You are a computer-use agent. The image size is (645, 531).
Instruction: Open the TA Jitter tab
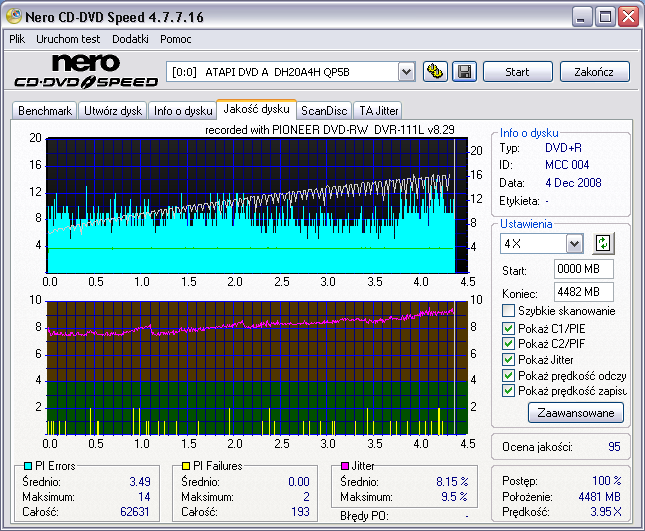[378, 111]
